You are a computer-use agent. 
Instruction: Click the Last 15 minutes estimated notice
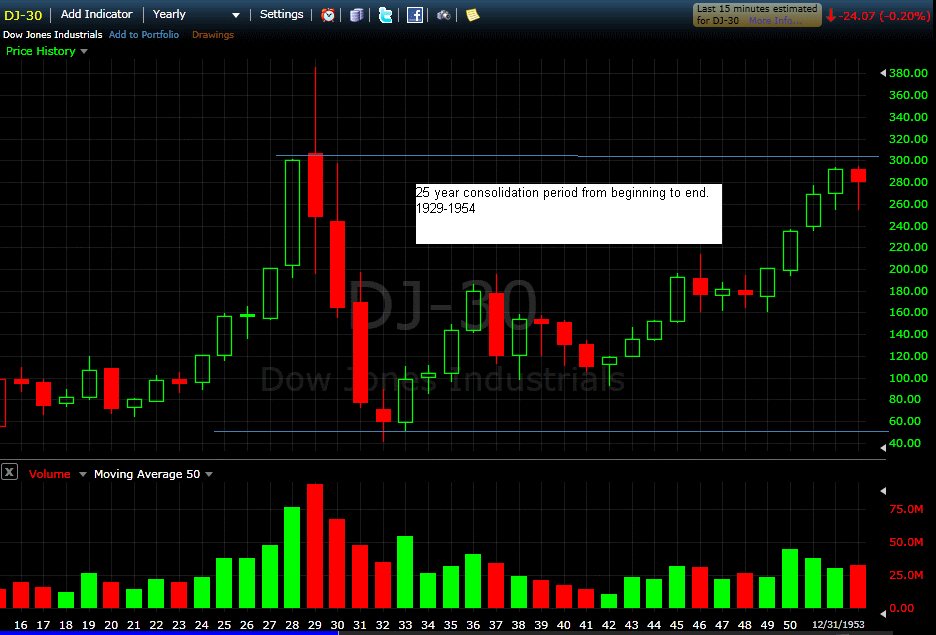[757, 14]
